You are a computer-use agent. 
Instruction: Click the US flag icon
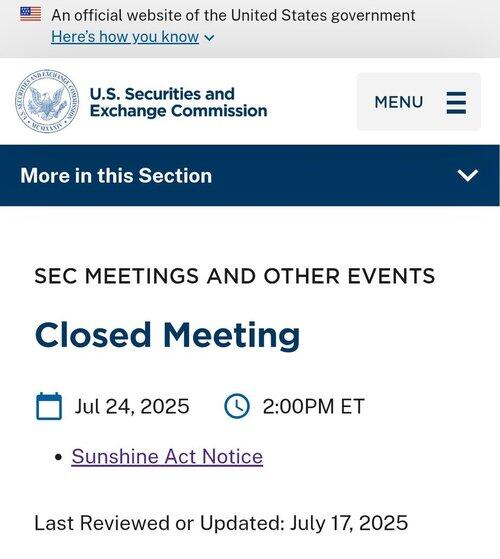click(31, 14)
